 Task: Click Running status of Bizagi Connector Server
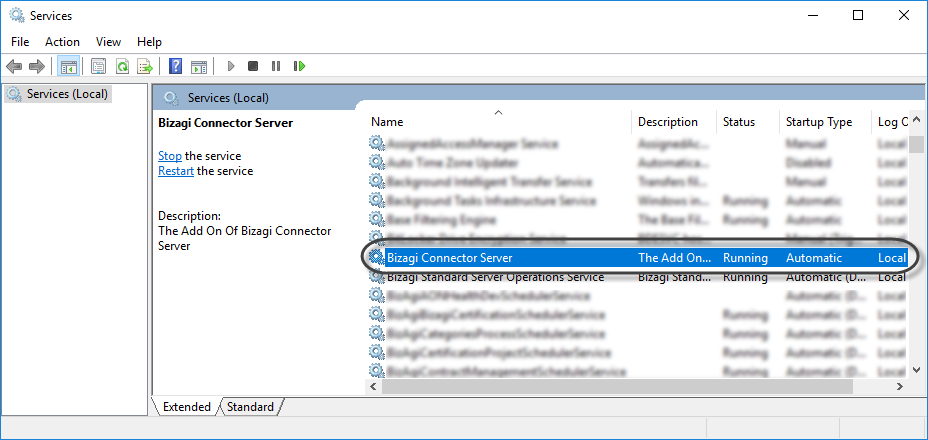click(745, 258)
